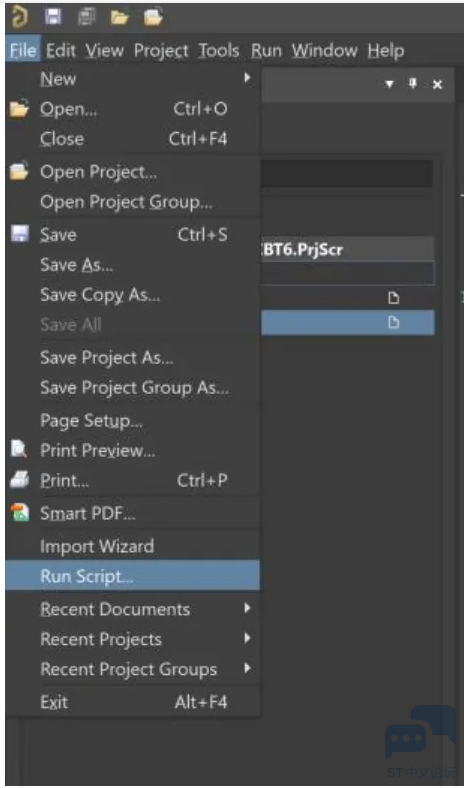Open the Project menu in menu bar
This screenshot has height=788, width=464.
161,50
